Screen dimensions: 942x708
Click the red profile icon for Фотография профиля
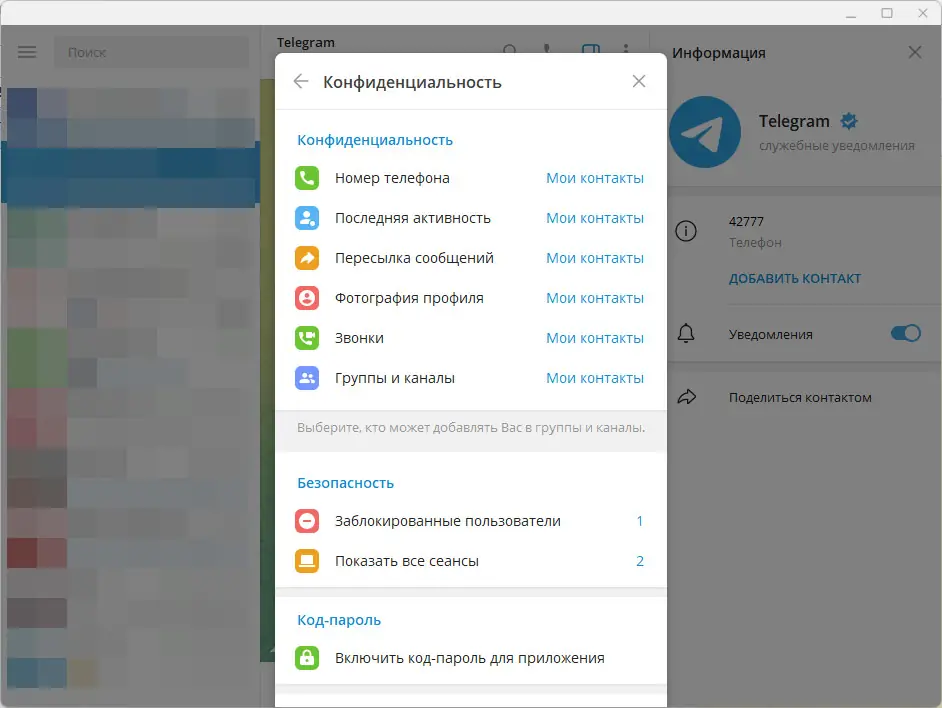(x=307, y=298)
